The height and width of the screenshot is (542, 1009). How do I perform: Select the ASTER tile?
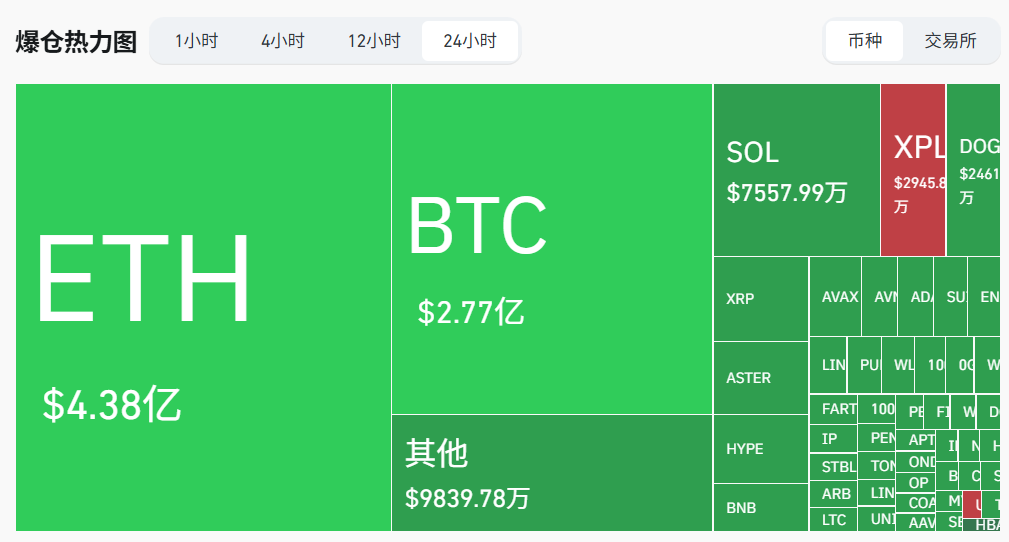click(x=760, y=378)
